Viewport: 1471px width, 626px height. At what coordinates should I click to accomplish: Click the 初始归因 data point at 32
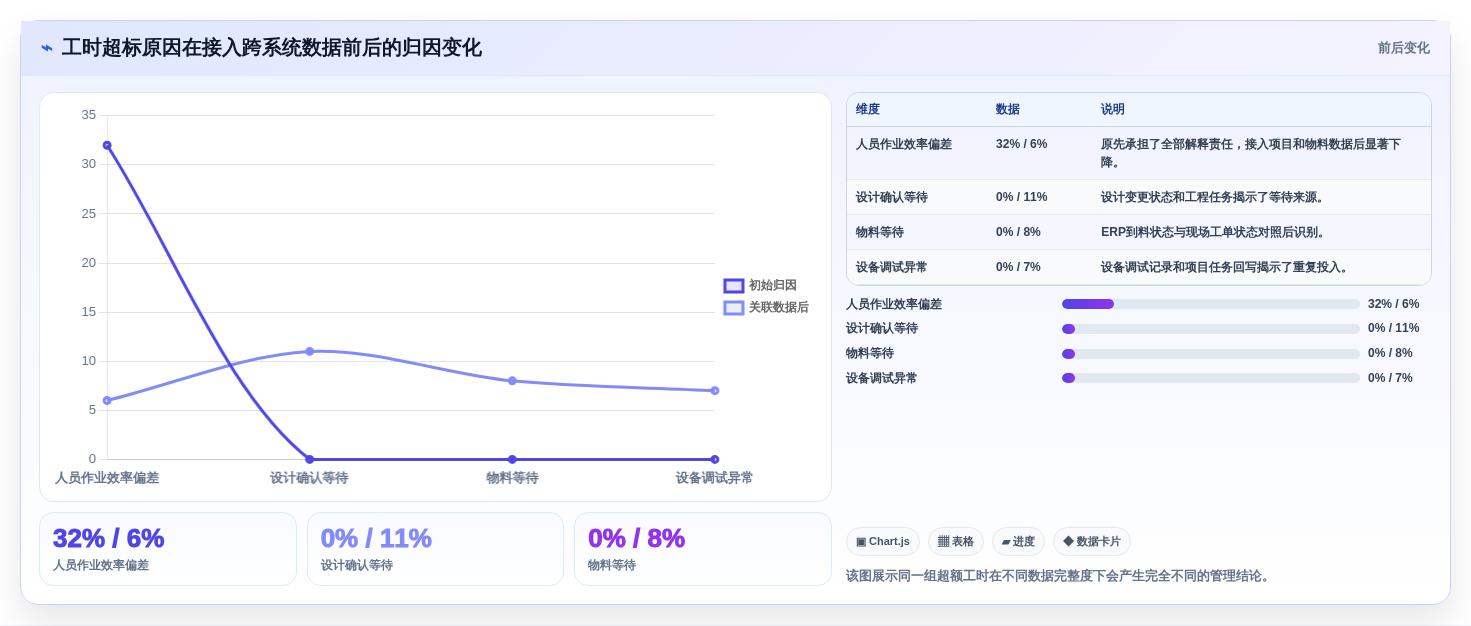point(107,145)
